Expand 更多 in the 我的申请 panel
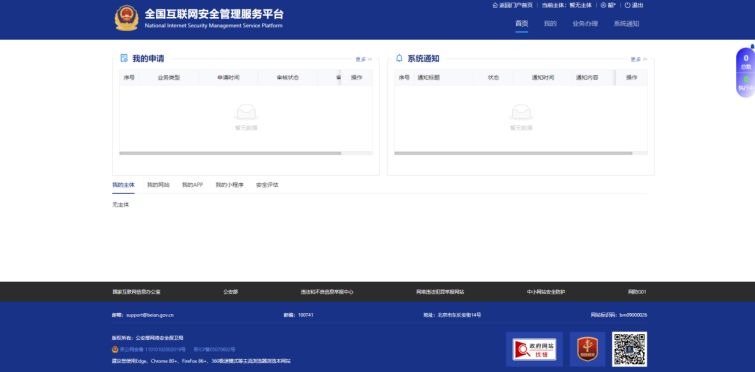 click(x=364, y=59)
